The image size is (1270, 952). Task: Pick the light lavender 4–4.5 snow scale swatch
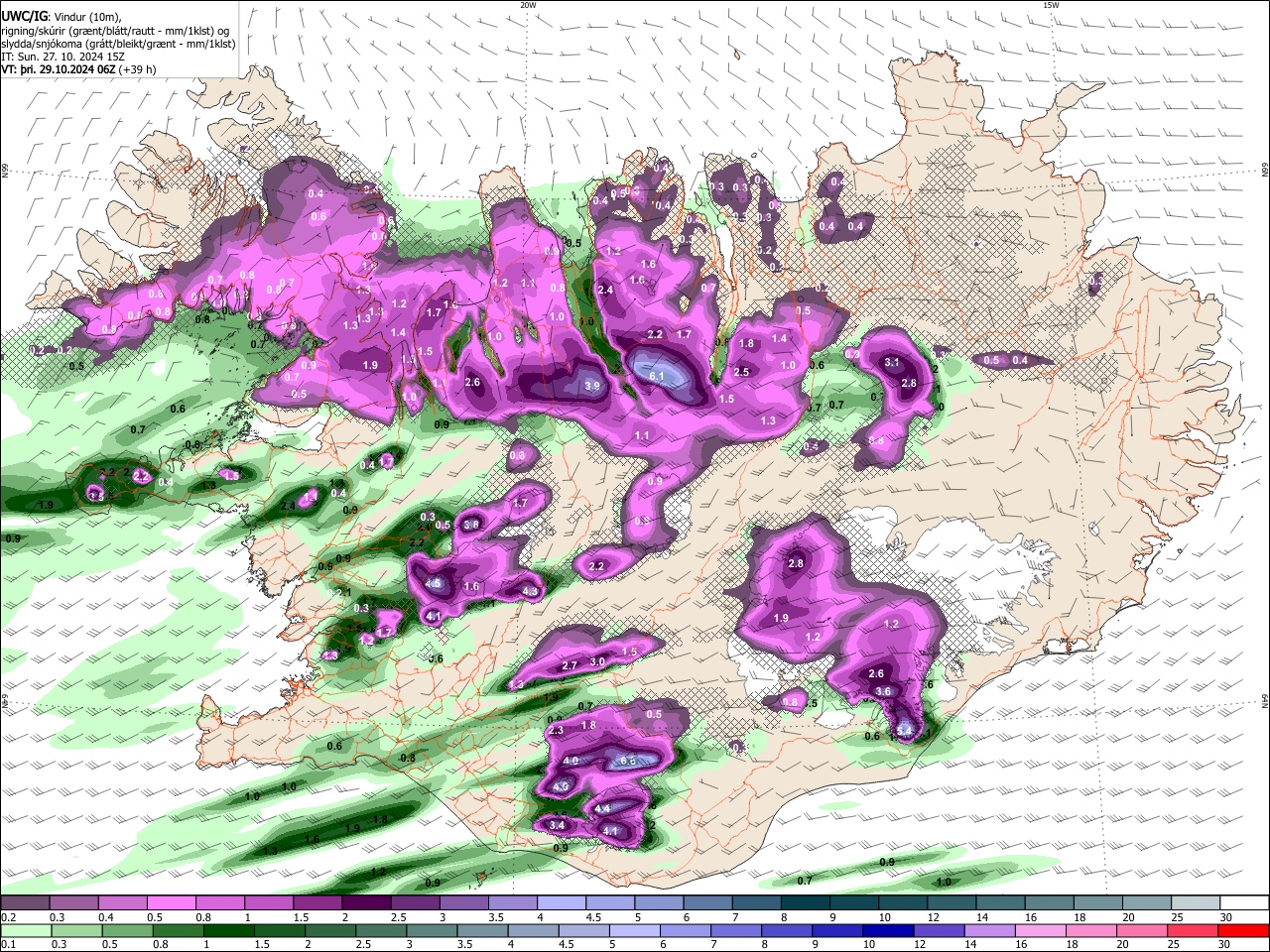(x=562, y=903)
